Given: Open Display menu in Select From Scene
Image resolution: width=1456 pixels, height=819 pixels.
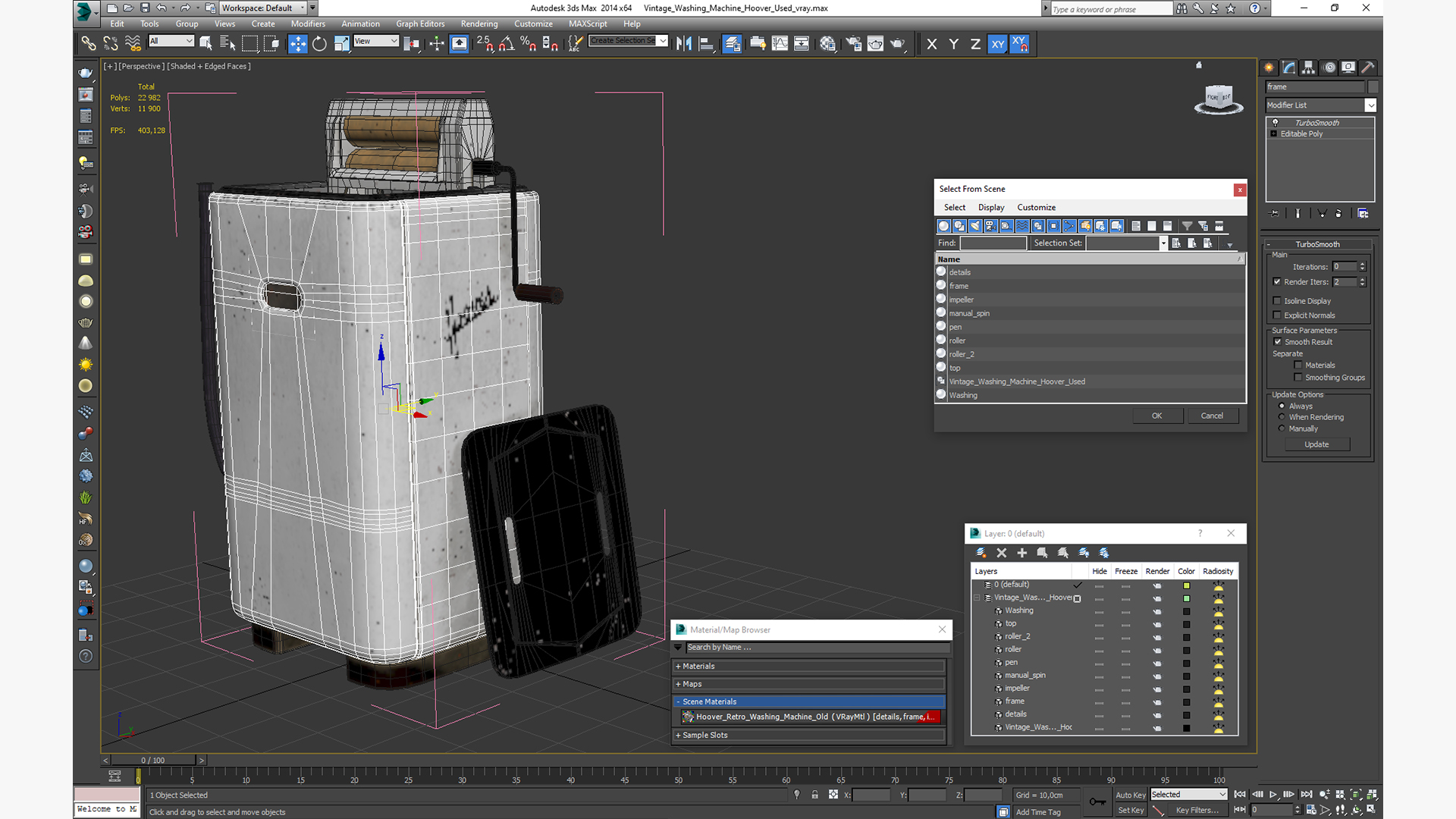Looking at the screenshot, I should coord(991,208).
